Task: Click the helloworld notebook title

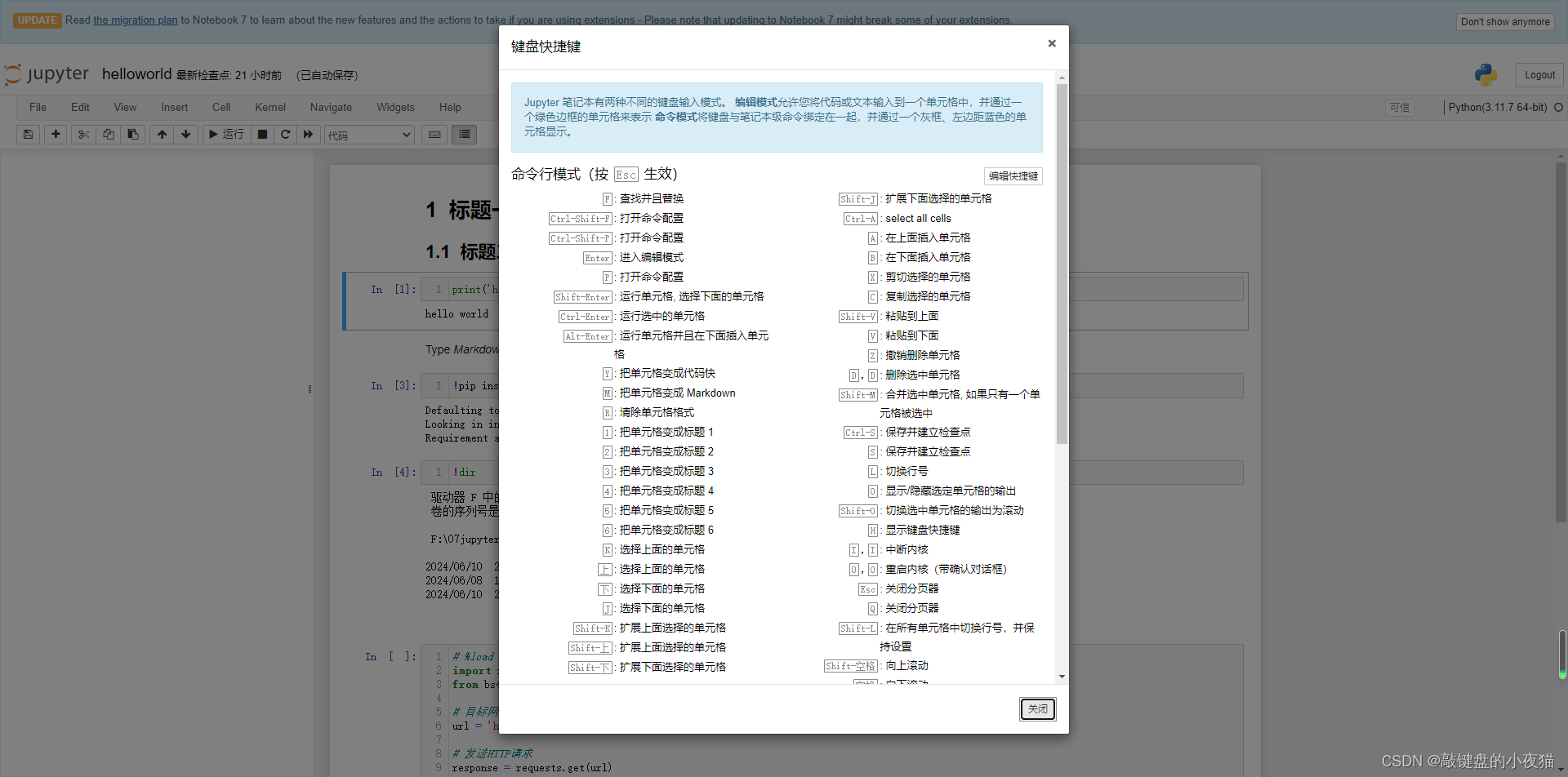Action: [136, 74]
